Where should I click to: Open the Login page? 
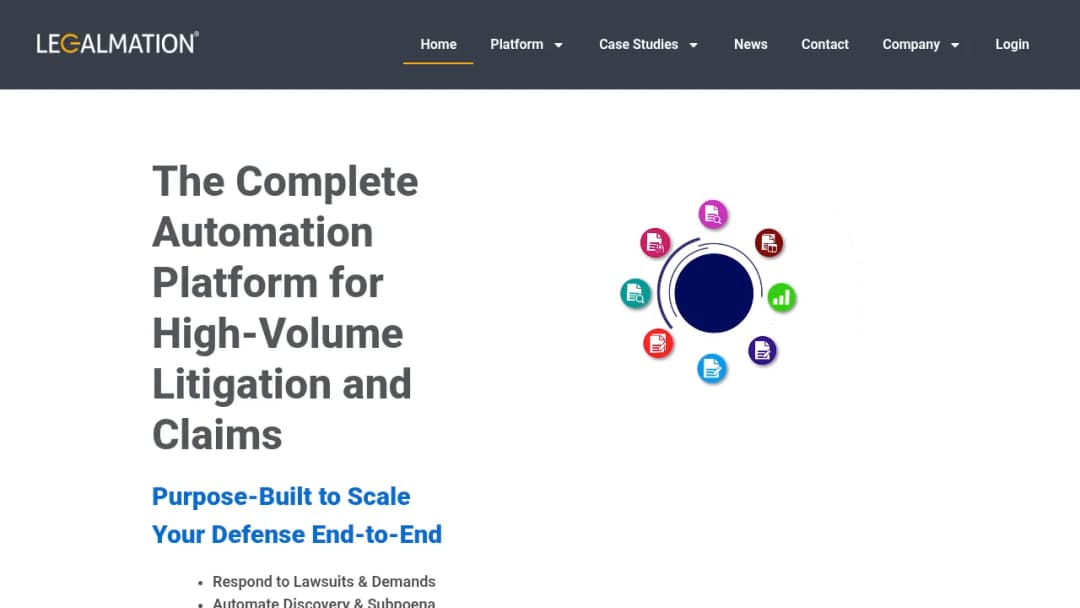tap(1012, 44)
